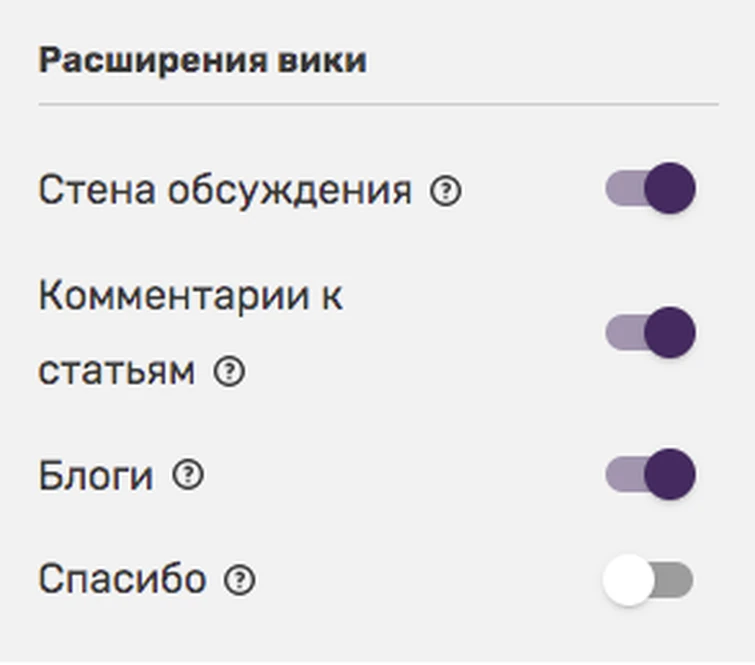Screen dimensions: 755x665
Task: Turn off Комментарии к статьям switch
Action: click(x=649, y=332)
